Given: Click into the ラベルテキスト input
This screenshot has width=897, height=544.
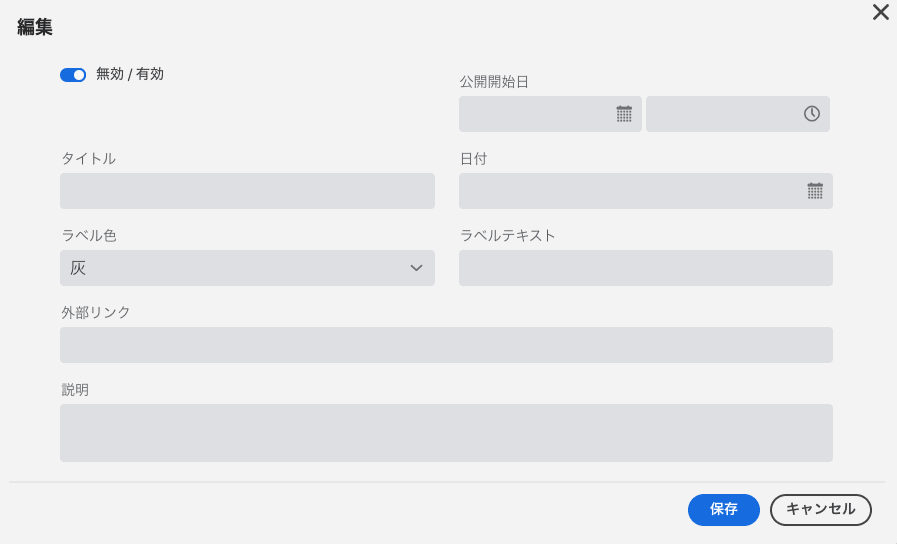Looking at the screenshot, I should [x=645, y=268].
